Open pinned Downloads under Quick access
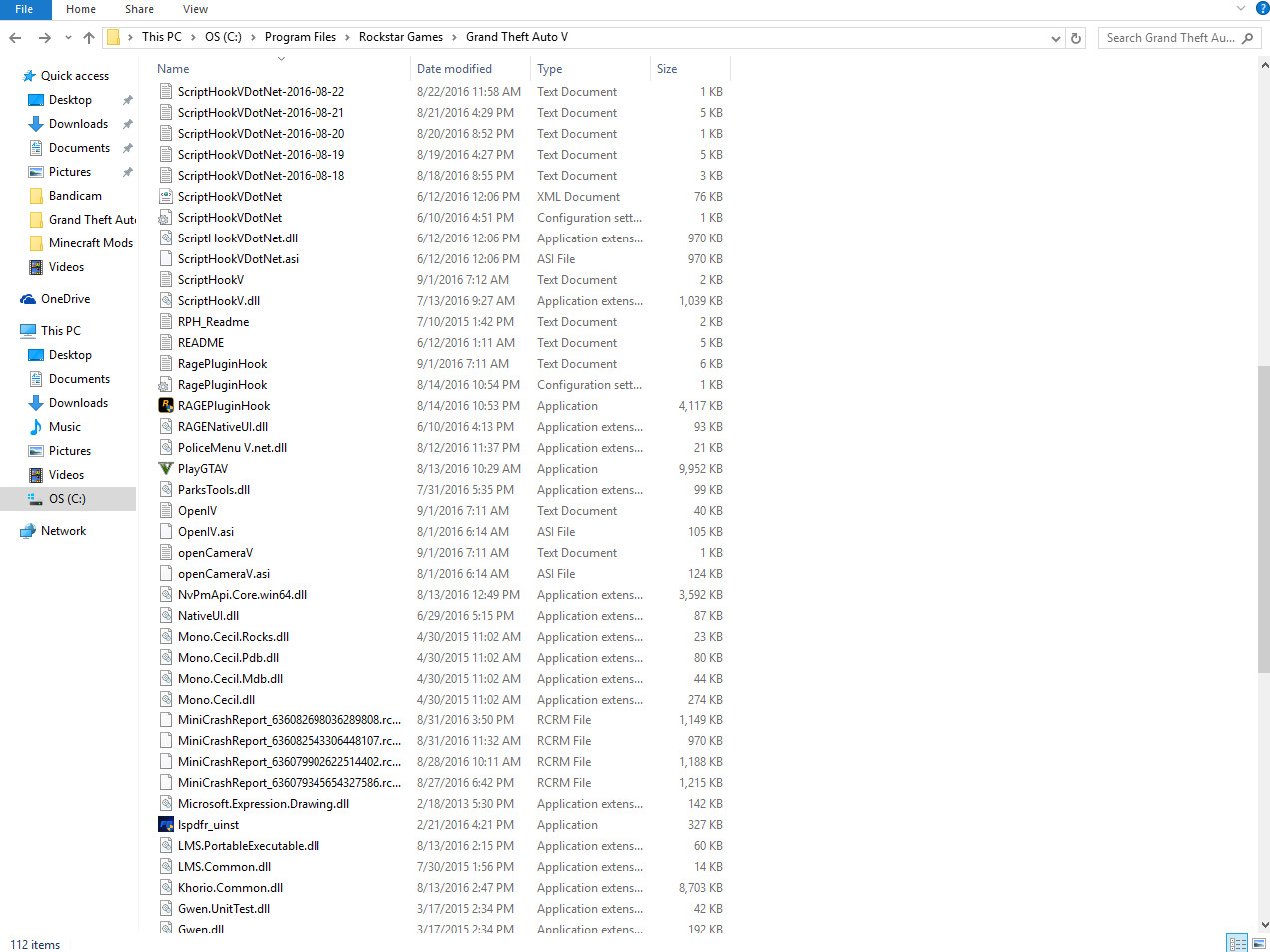The height and width of the screenshot is (952, 1270). [x=78, y=124]
